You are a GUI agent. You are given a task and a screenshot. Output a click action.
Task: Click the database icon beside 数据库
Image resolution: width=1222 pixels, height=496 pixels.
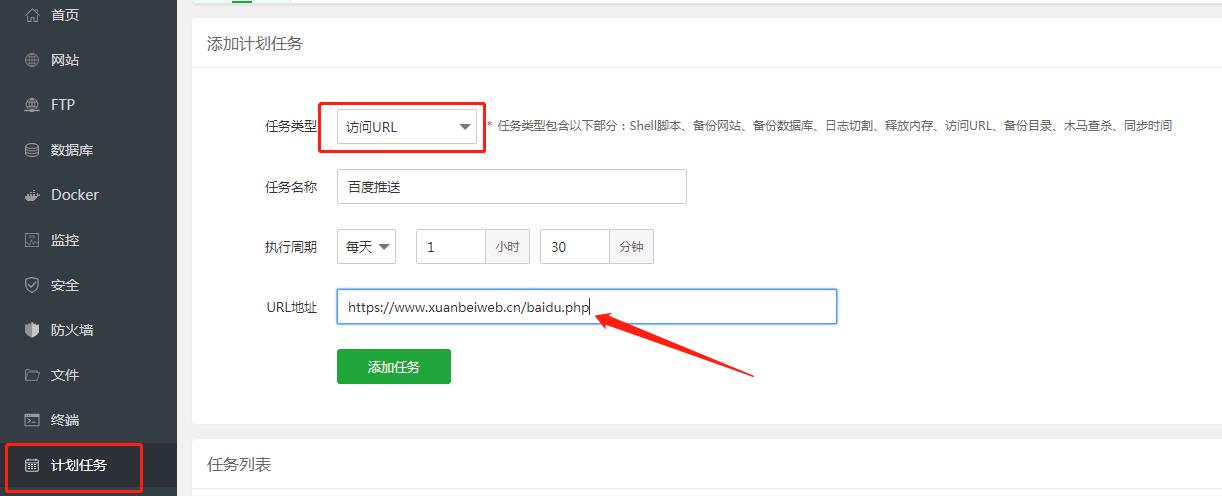[32, 150]
